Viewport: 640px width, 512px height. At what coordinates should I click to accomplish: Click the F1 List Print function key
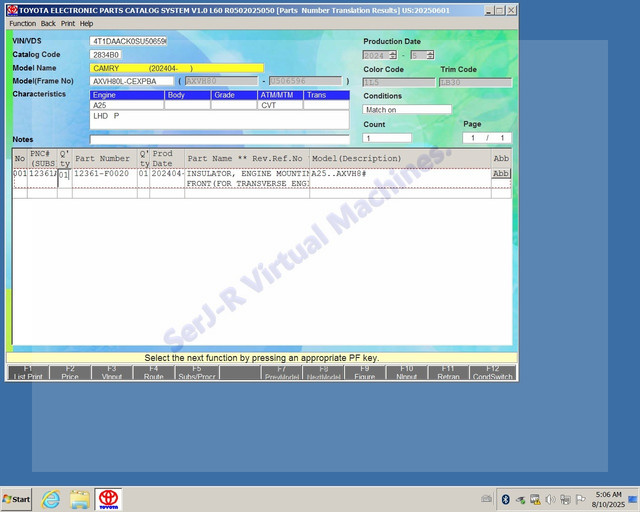pos(28,372)
